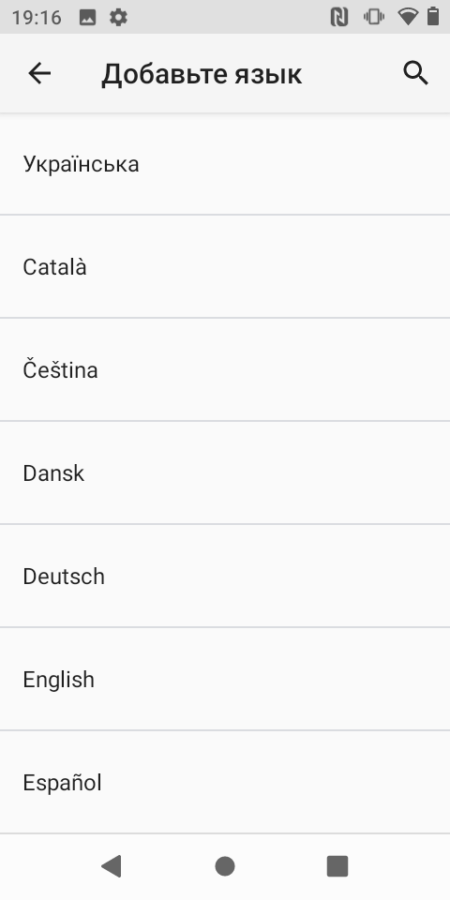Screen dimensions: 450x900
Task: Choose Español from the list
Action: (x=225, y=782)
